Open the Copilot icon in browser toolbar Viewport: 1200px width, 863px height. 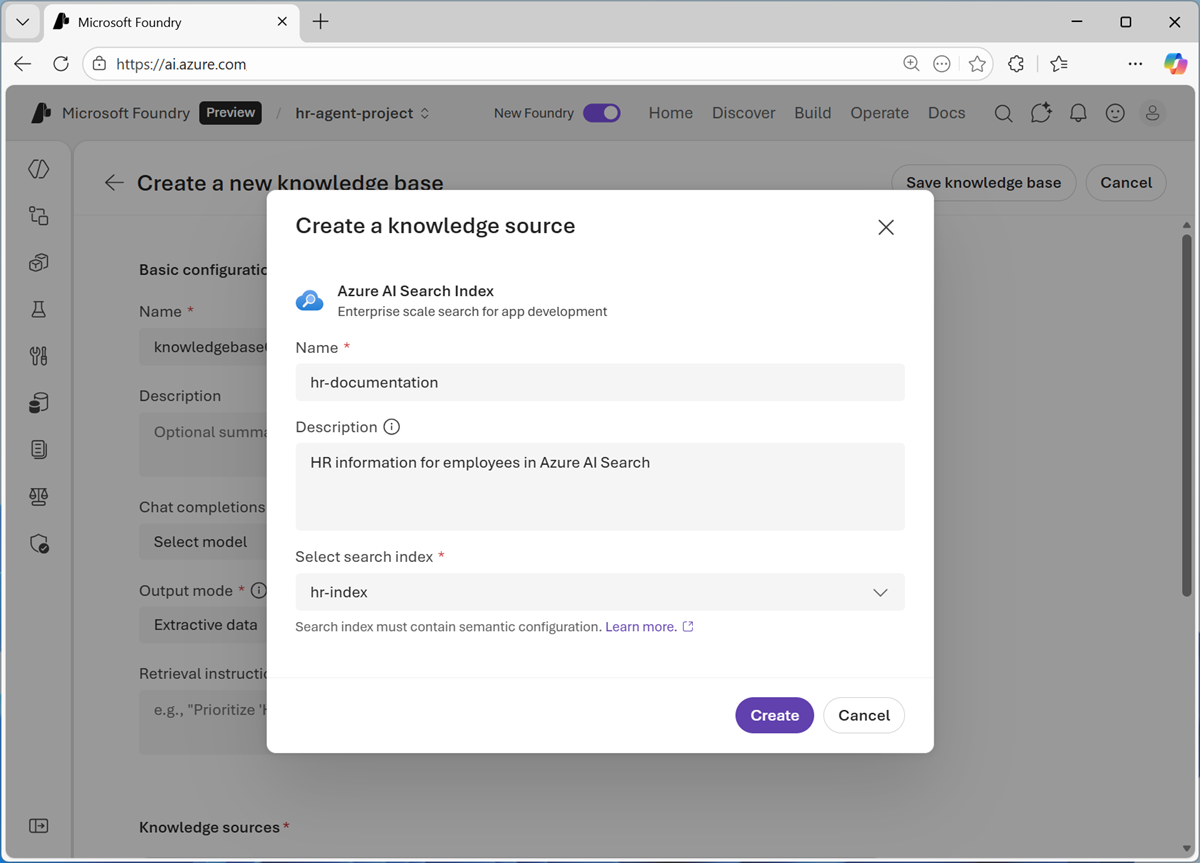pyautogui.click(x=1175, y=64)
